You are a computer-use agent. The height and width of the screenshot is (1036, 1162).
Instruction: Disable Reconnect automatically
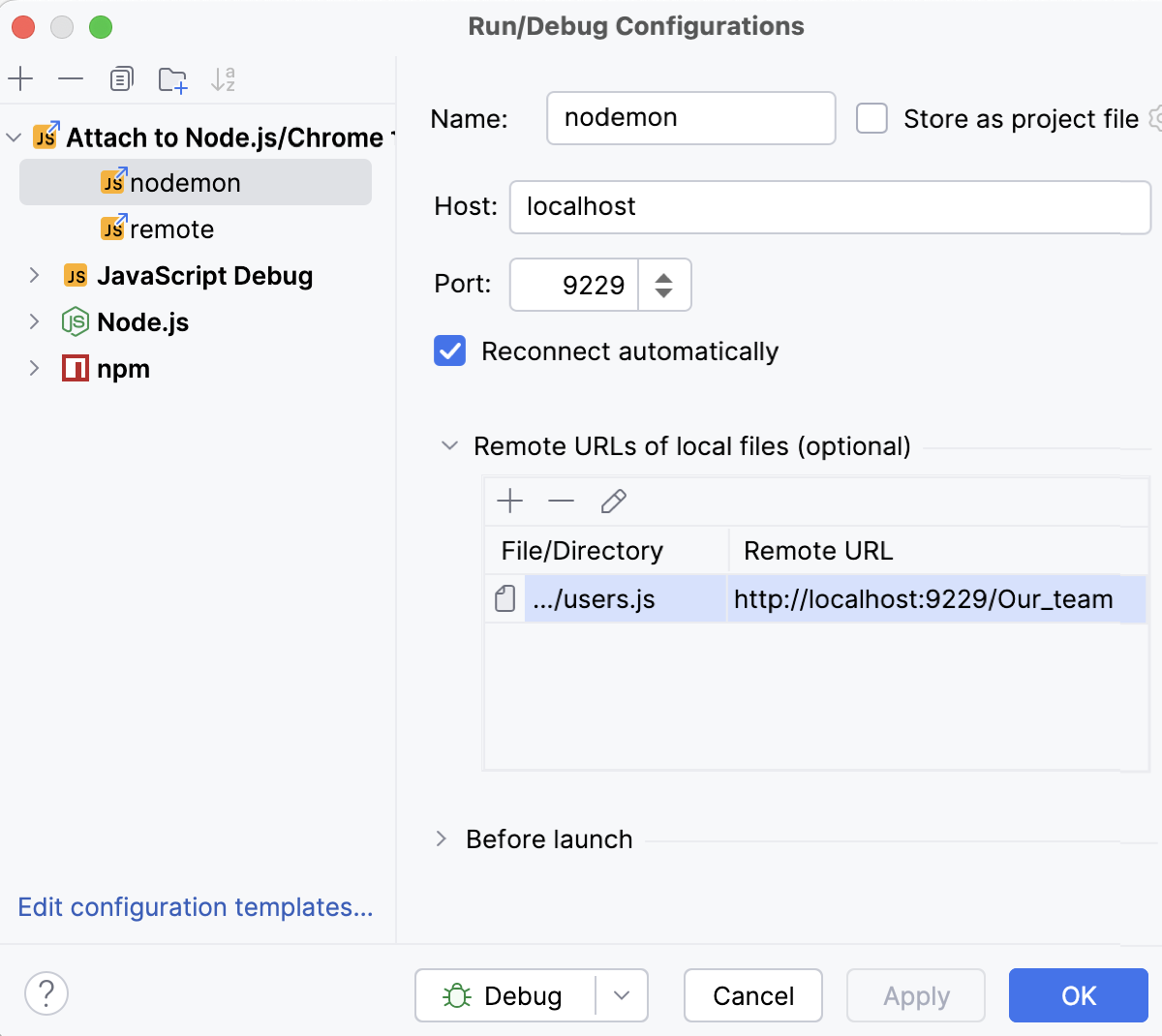[x=449, y=350]
